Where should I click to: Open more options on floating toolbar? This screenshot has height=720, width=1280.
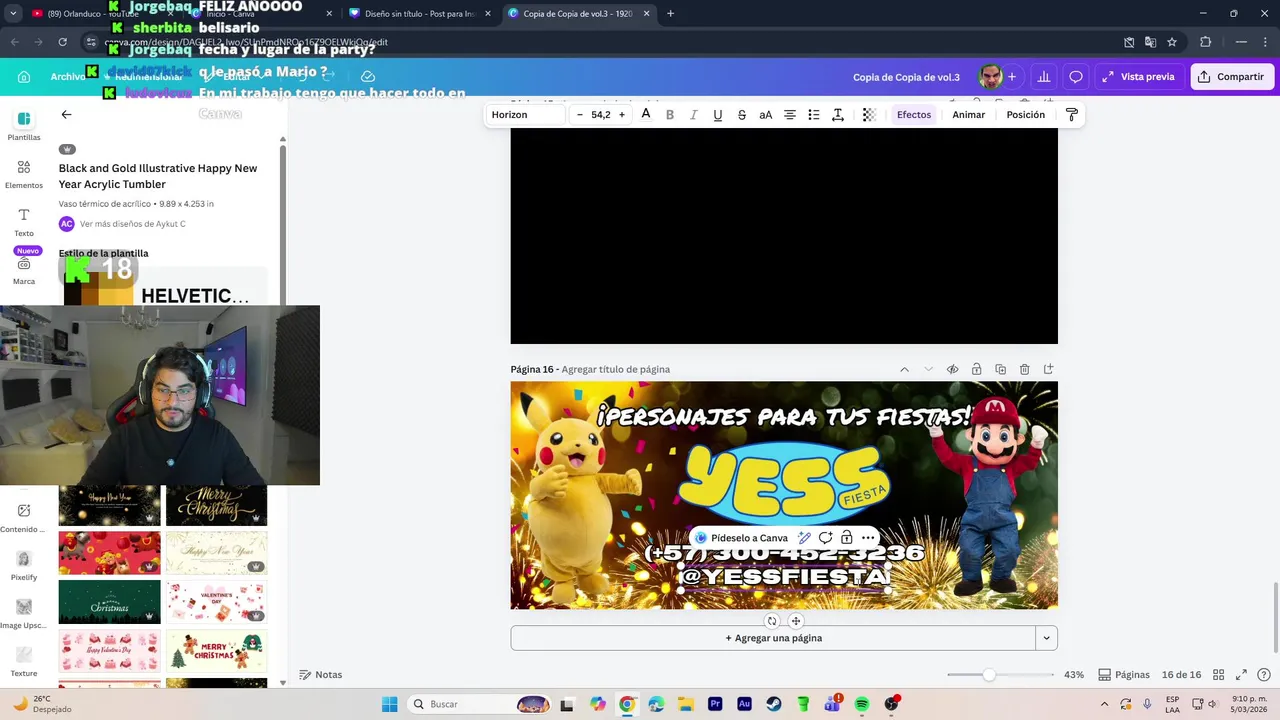[868, 538]
